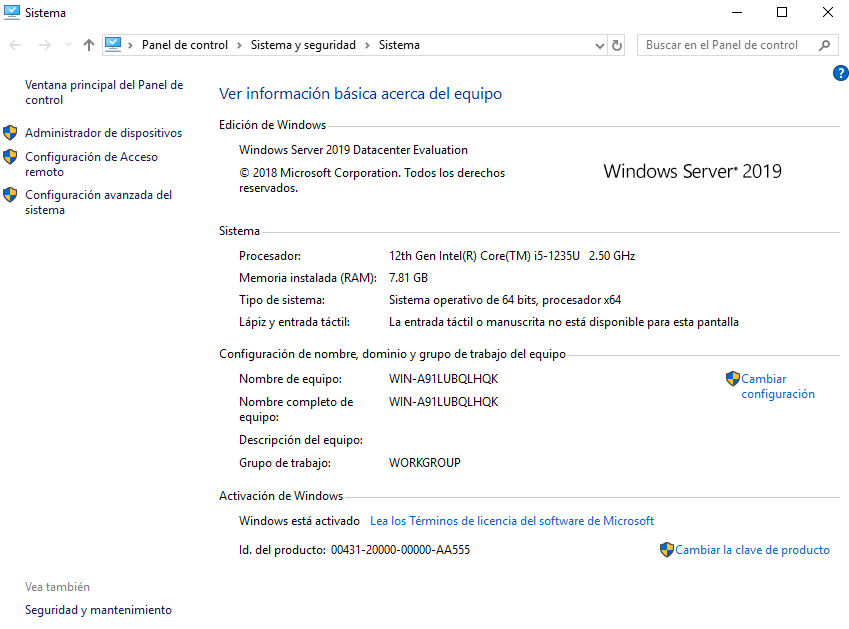849x629 pixels.
Task: Click the Windows Server 2019 Datacenter Evaluation text
Action: click(353, 150)
